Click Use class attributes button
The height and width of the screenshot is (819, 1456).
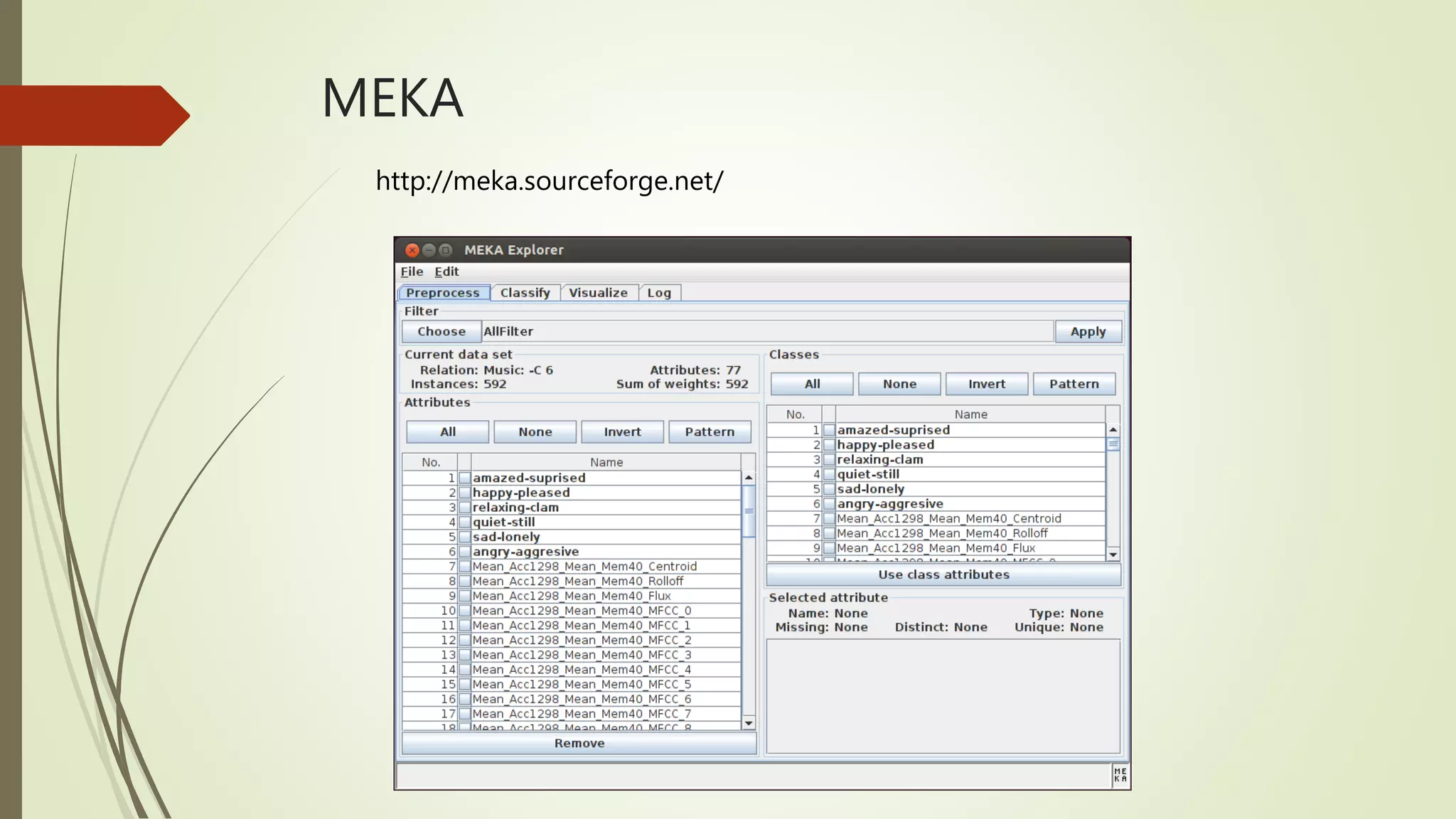pyautogui.click(x=944, y=574)
